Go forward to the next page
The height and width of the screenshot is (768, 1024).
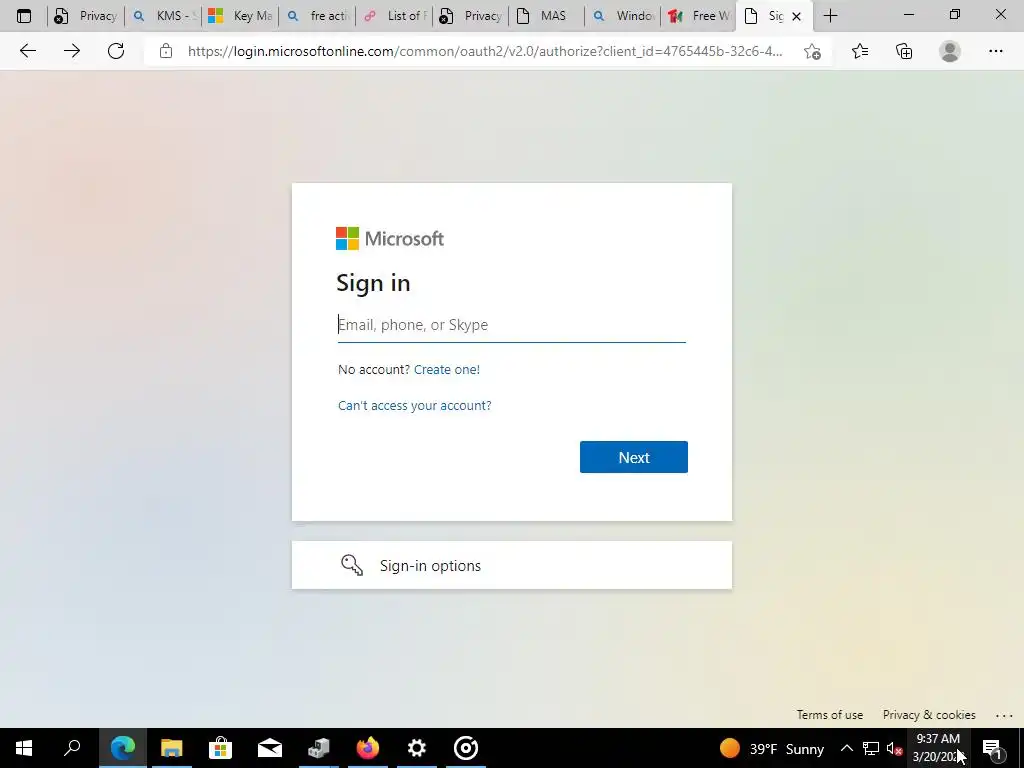(72, 51)
